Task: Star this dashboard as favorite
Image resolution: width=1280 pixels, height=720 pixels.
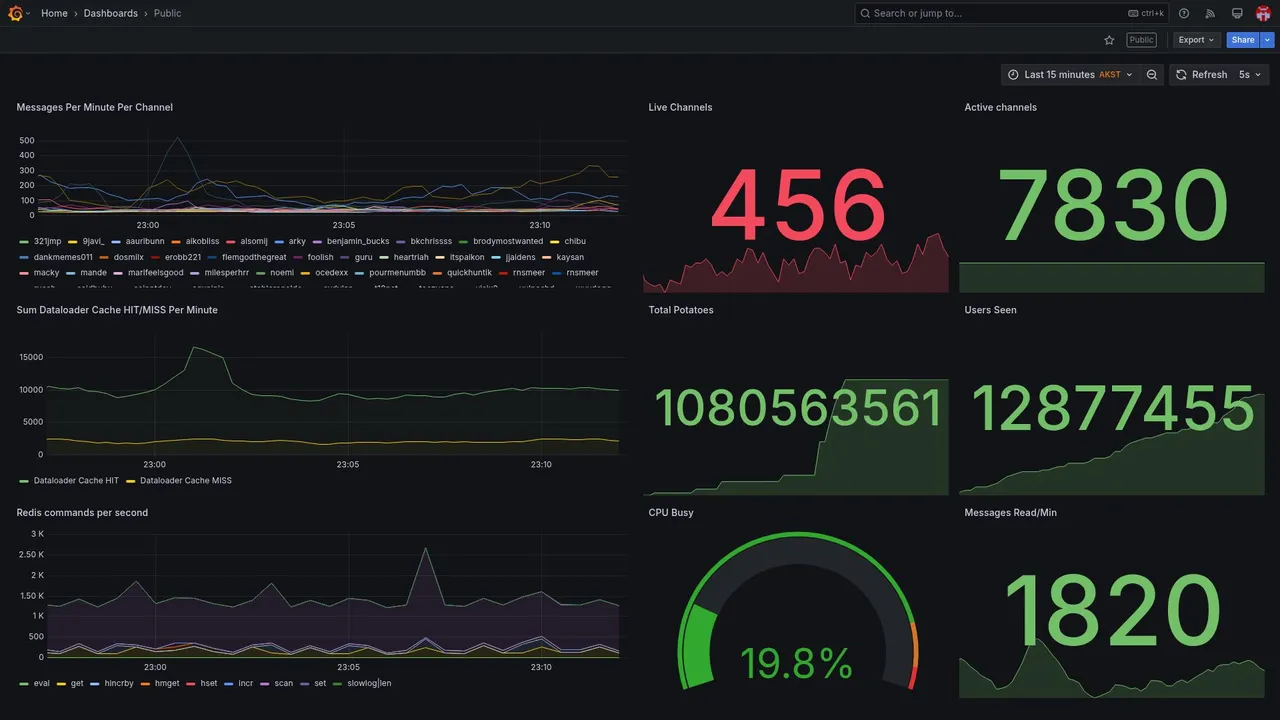Action: point(1109,40)
